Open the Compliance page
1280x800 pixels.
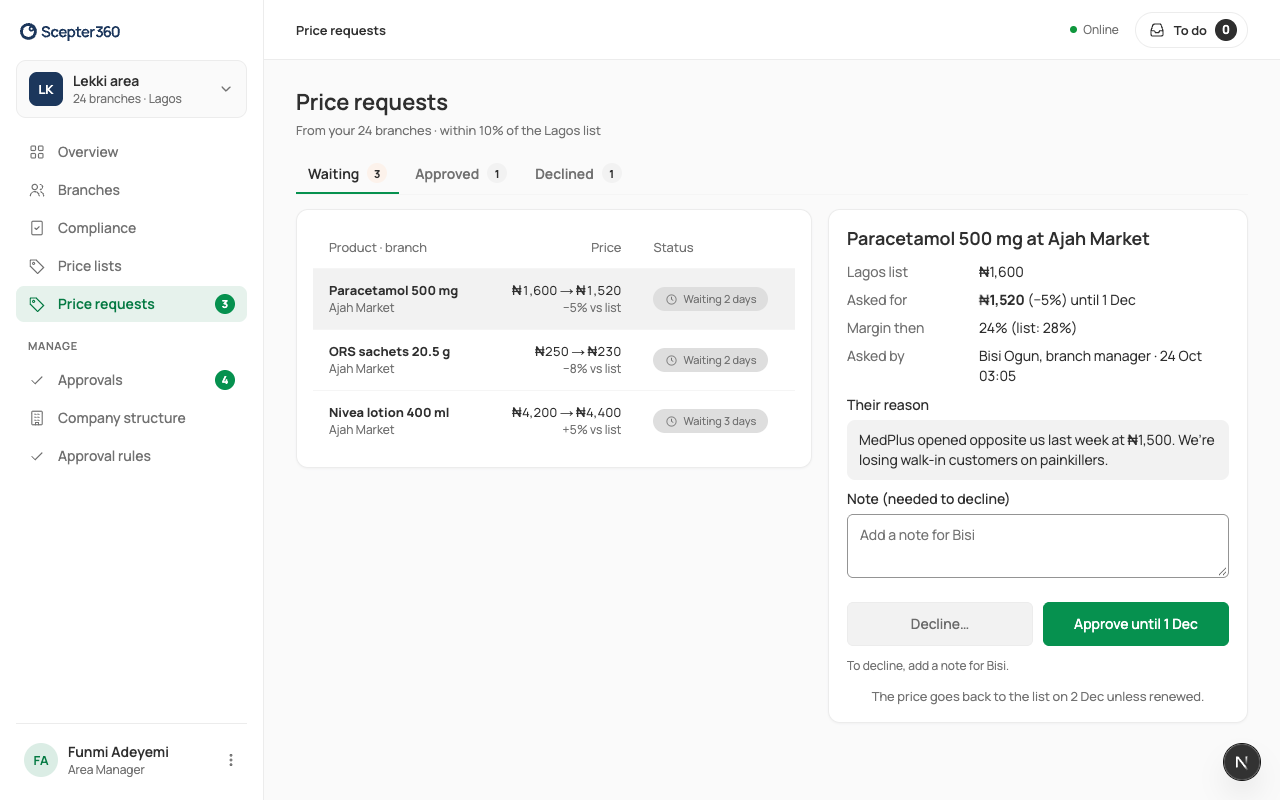pos(131,228)
